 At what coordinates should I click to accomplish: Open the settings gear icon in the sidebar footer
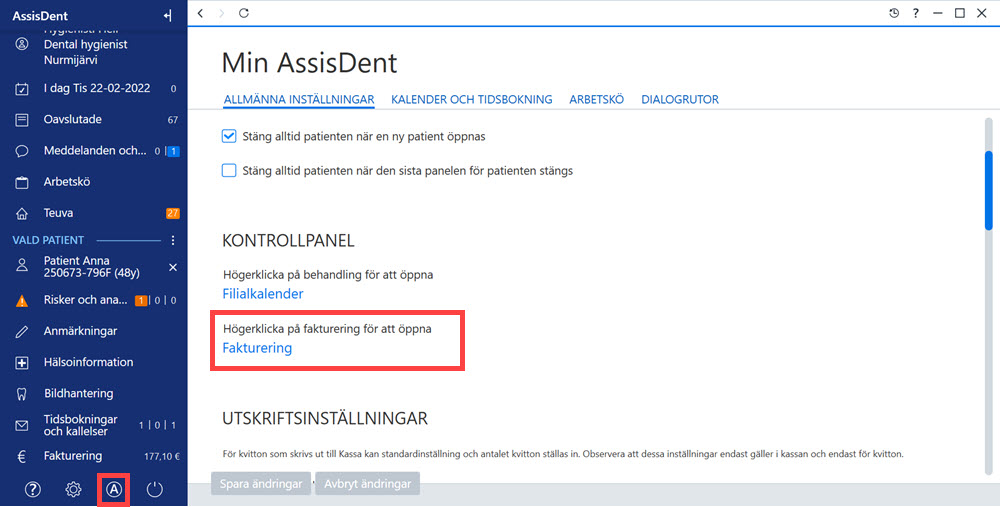(x=73, y=489)
